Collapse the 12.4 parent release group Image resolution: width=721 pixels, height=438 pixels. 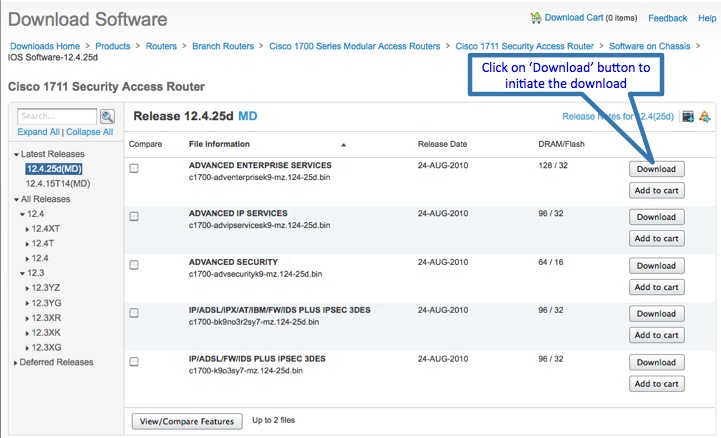[22, 214]
